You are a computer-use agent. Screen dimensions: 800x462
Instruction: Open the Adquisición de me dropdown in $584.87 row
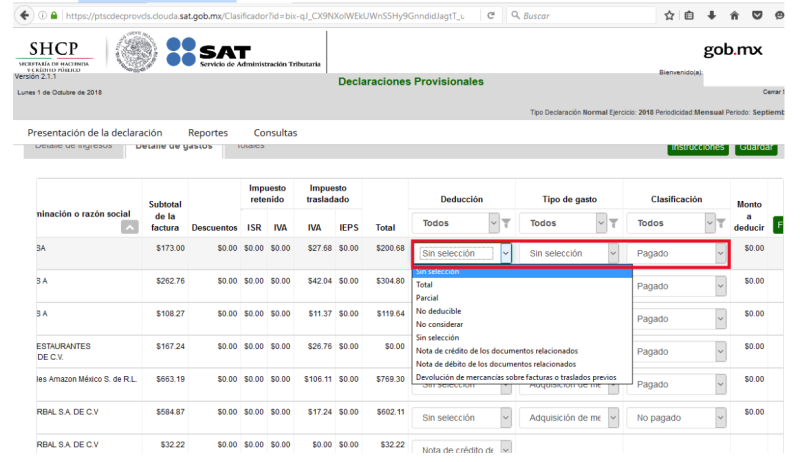(x=569, y=418)
